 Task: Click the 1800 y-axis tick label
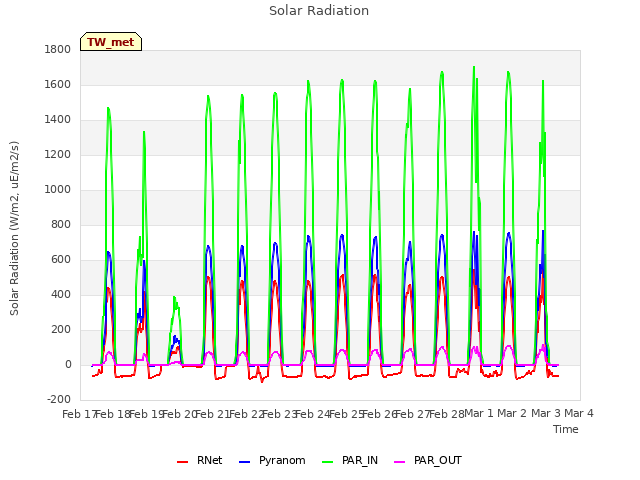pos(58,49)
